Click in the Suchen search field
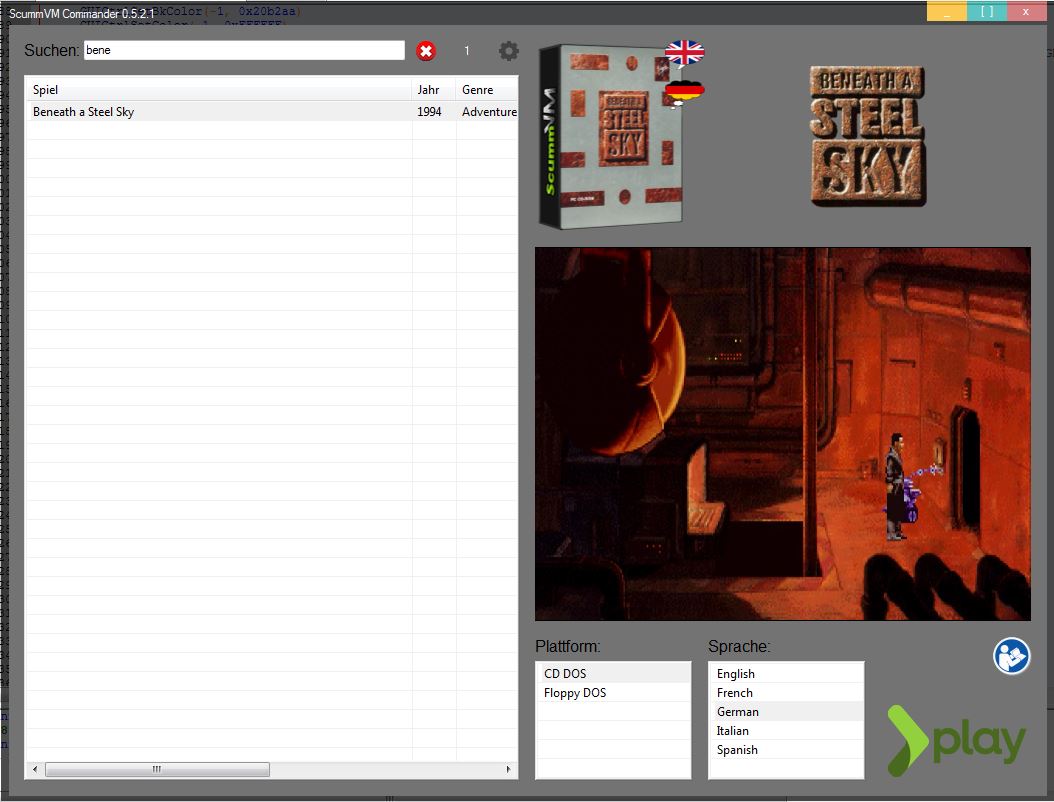The width and height of the screenshot is (1054, 802). tap(244, 50)
